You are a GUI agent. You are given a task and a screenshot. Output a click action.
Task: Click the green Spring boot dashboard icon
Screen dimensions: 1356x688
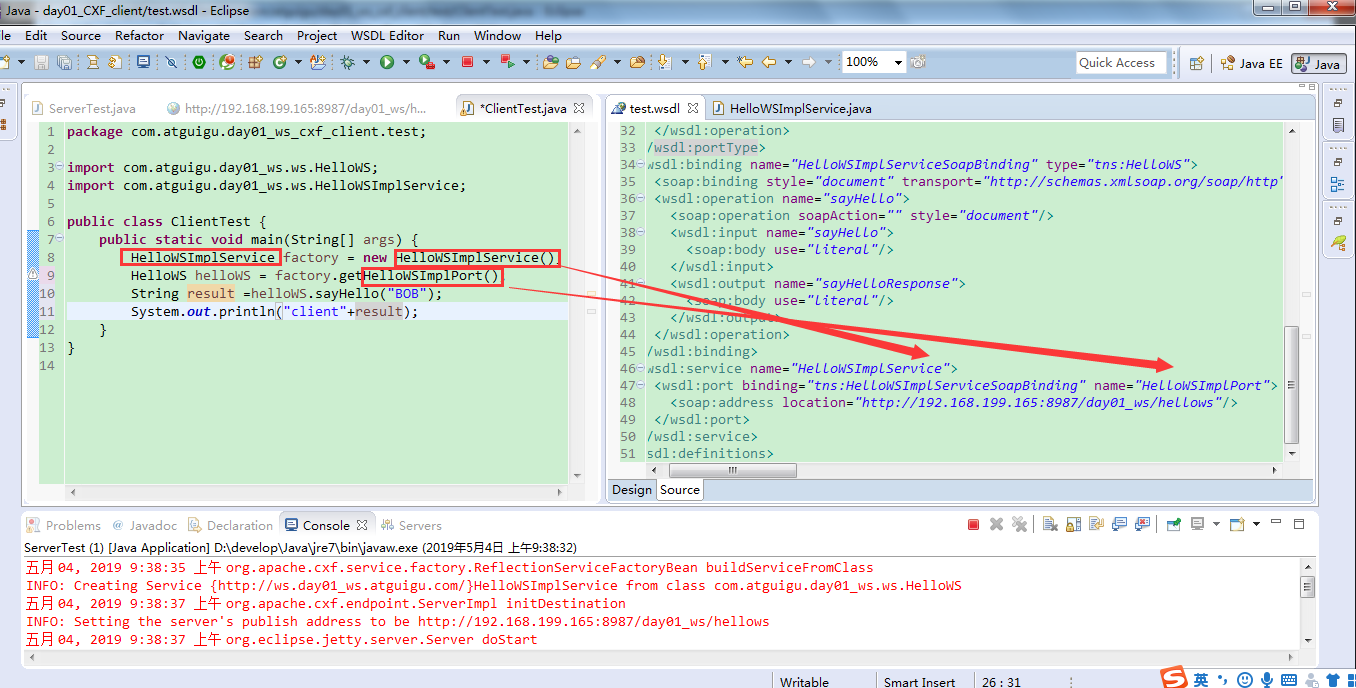199,62
